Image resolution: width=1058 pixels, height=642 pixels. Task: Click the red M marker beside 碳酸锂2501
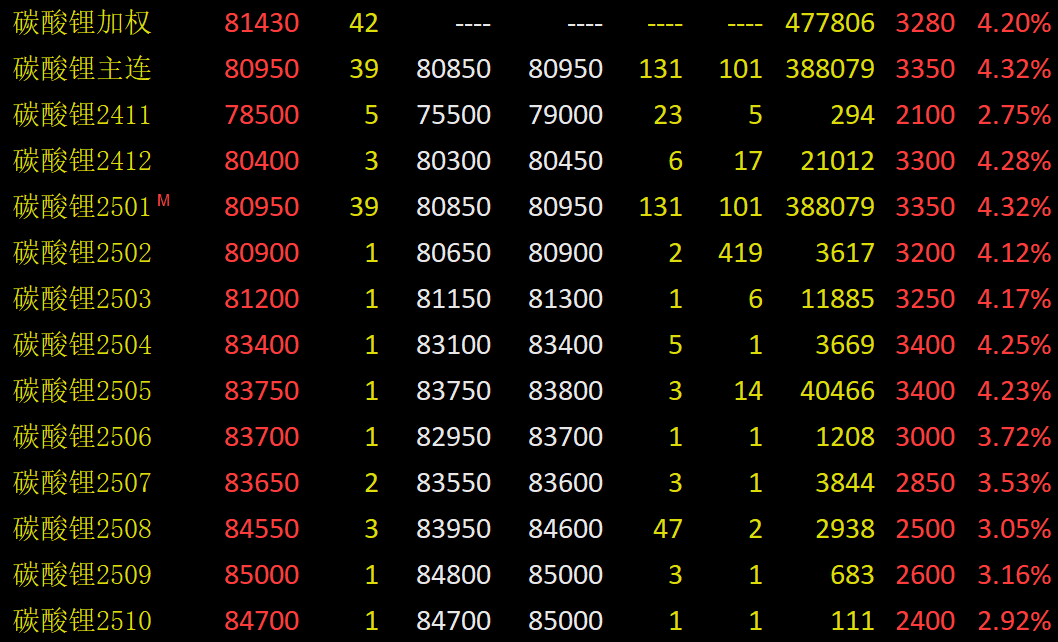(x=164, y=201)
